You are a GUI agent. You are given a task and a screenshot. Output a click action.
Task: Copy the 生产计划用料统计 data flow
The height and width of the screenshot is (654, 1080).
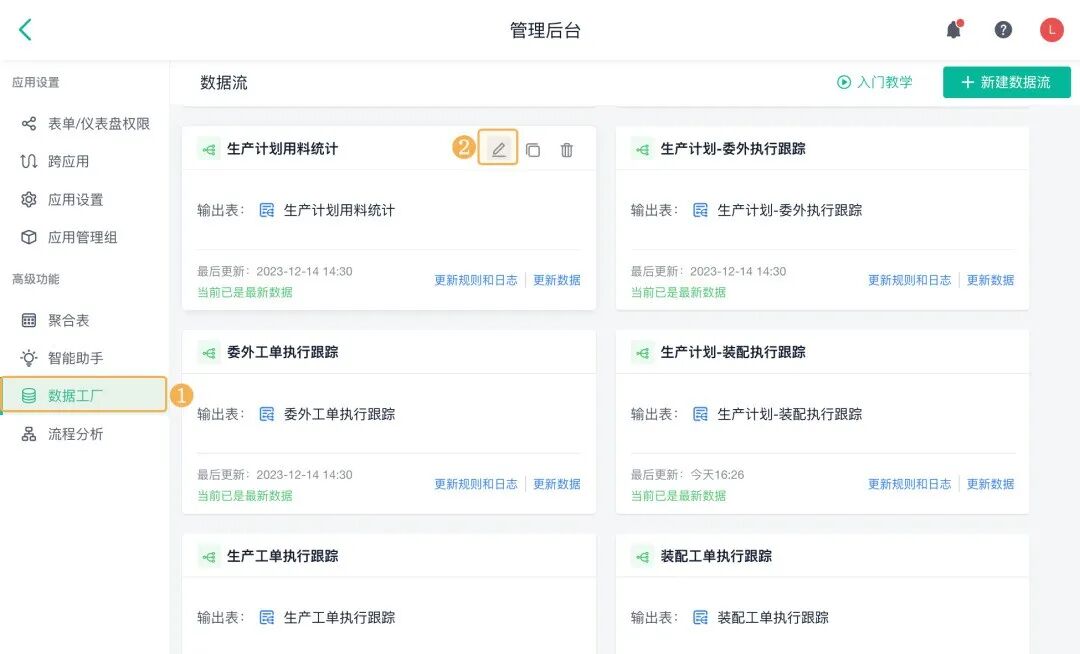tap(532, 149)
